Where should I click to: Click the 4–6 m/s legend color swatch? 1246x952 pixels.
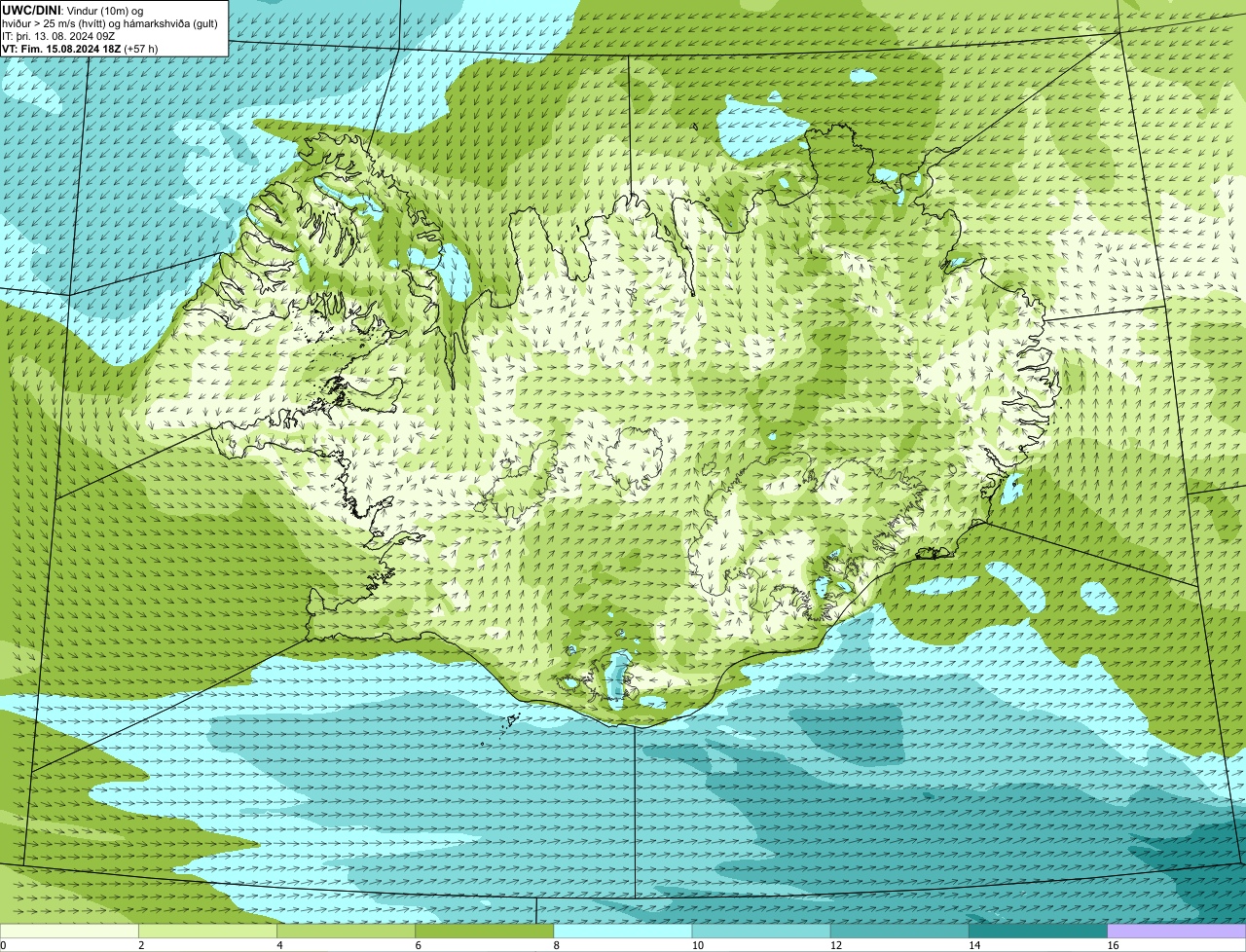click(x=346, y=931)
